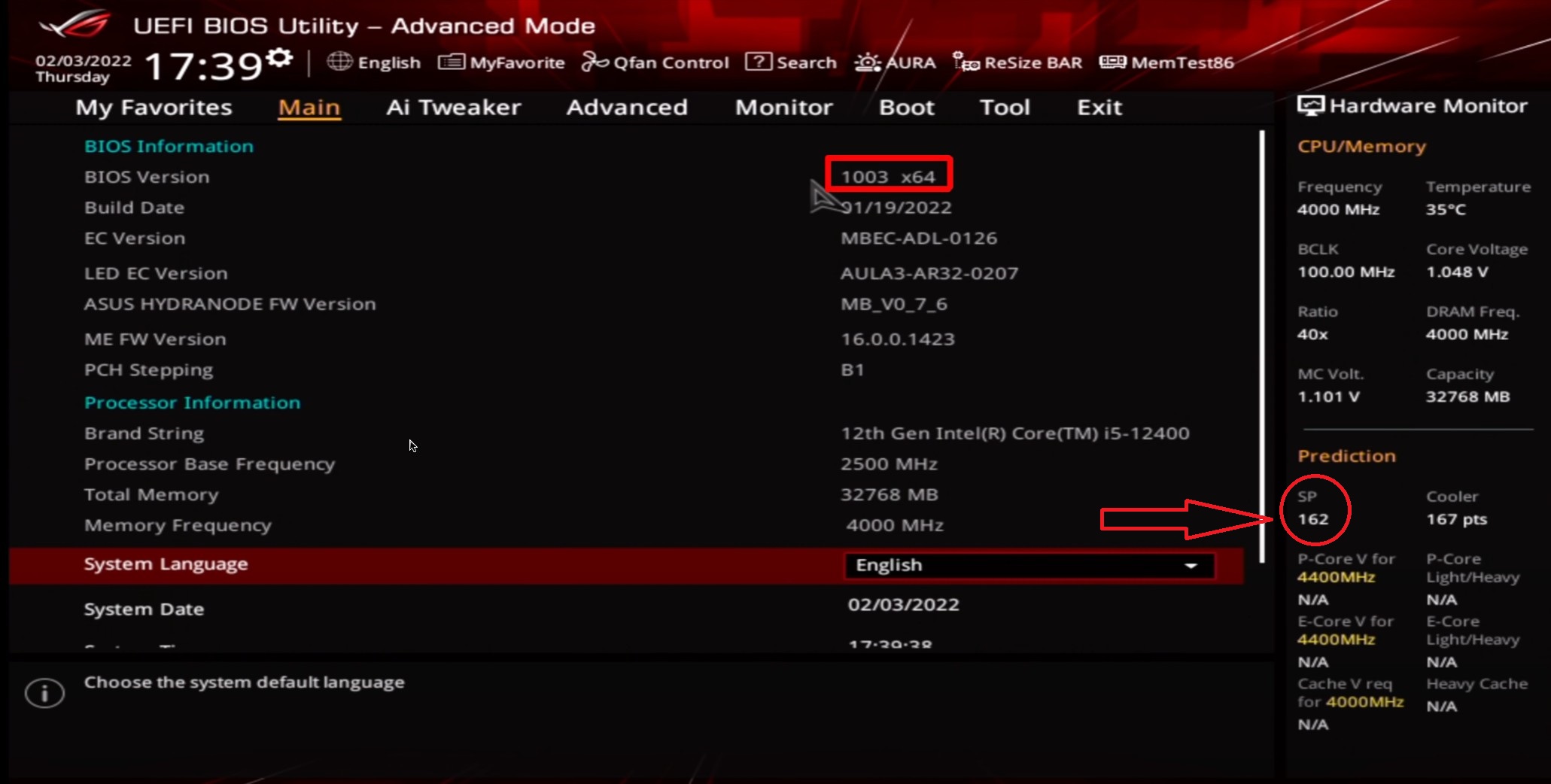
Task: Click the Total Memory value 32768 MB
Action: [x=890, y=495]
